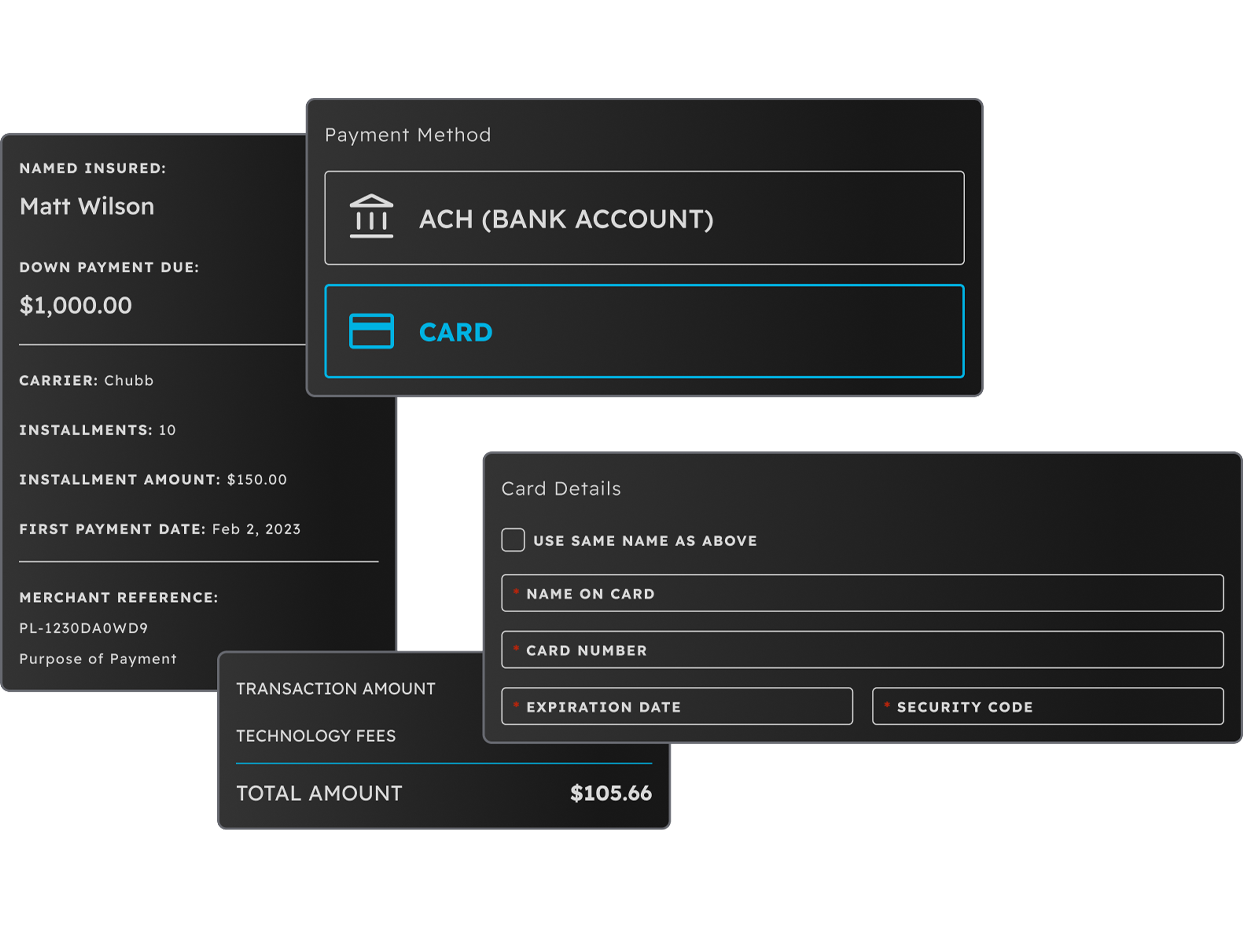Click the Payment Method heading

coord(408,135)
